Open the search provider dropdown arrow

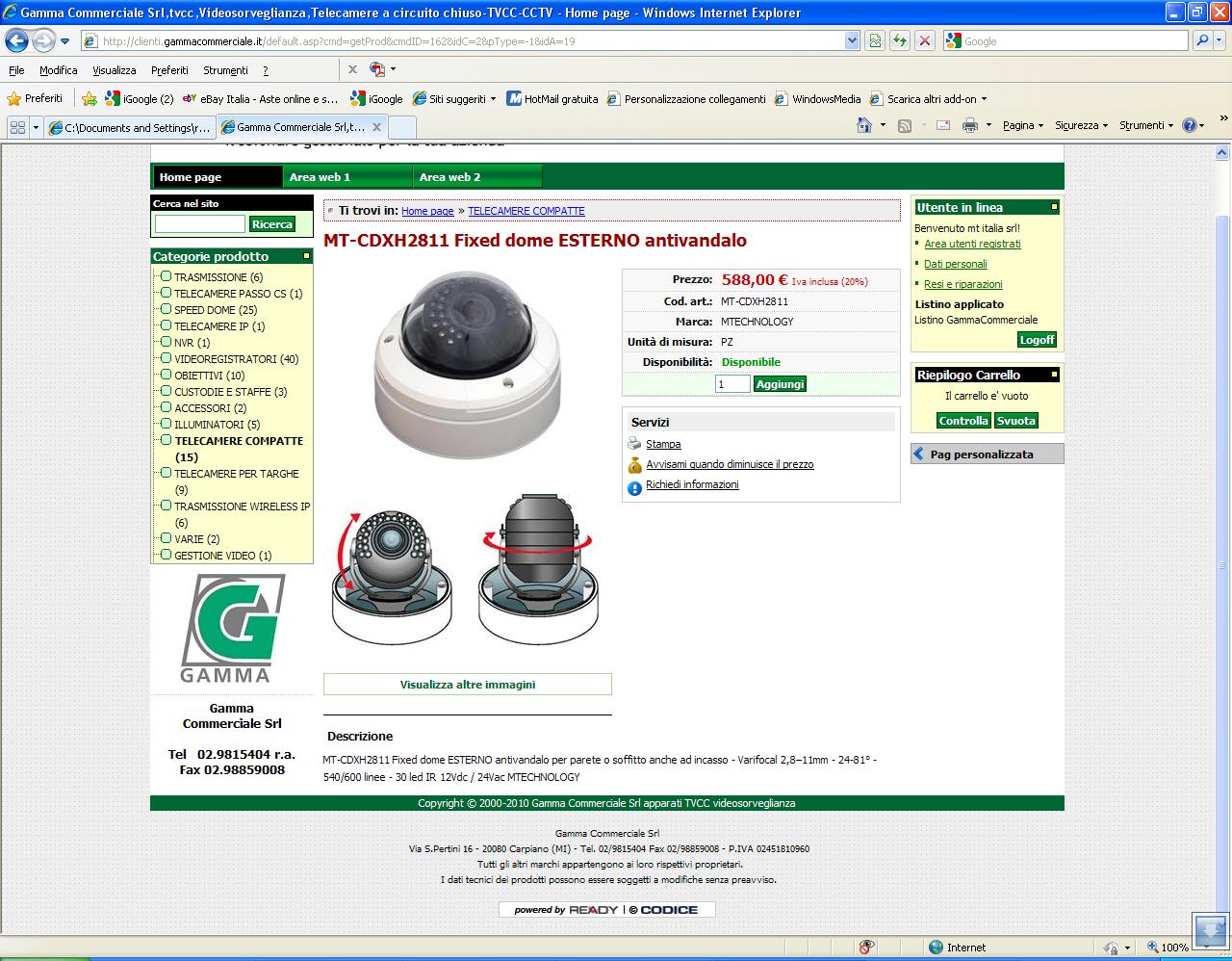pos(1218,40)
